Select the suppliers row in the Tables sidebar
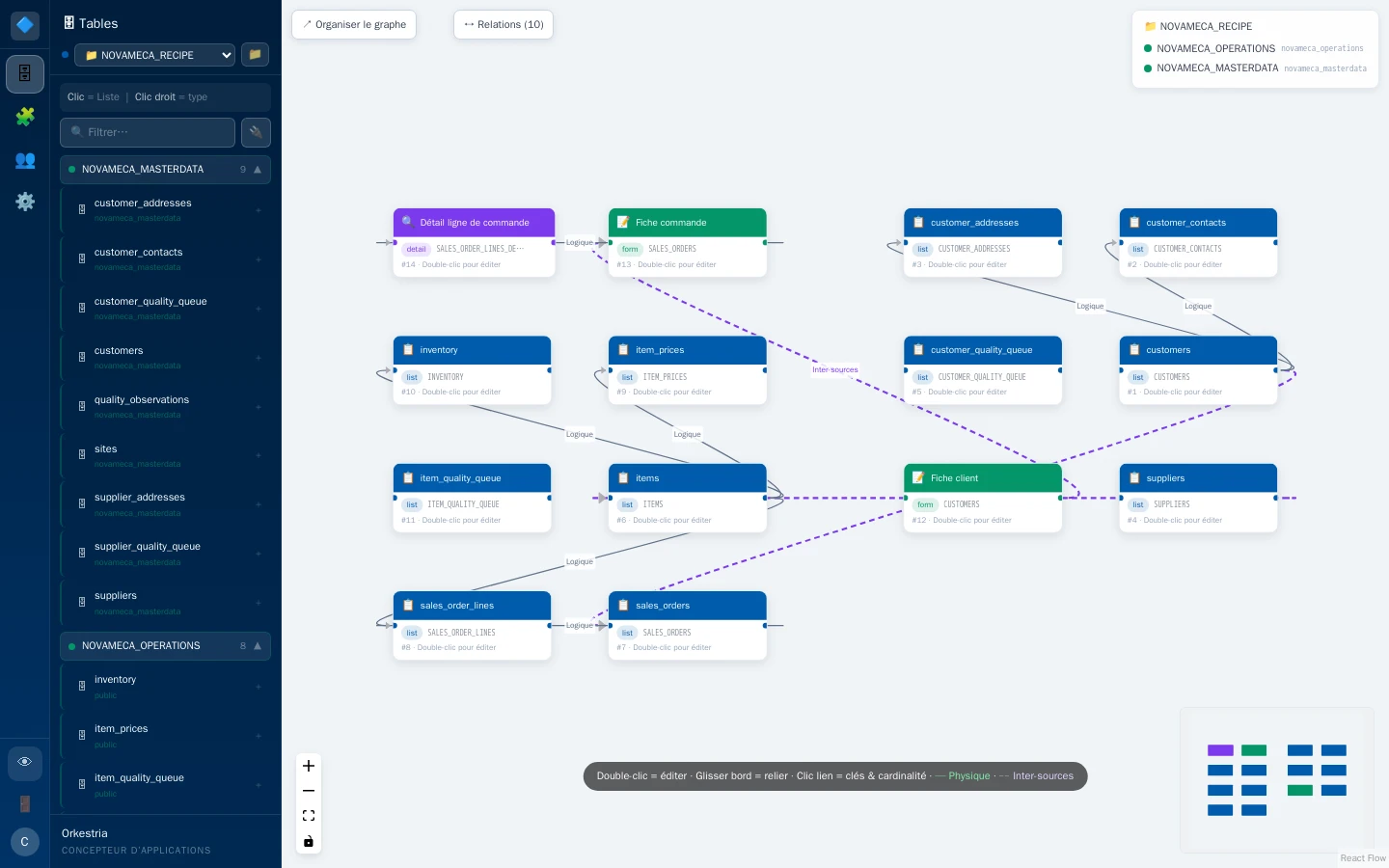1389x868 pixels. coord(165,602)
